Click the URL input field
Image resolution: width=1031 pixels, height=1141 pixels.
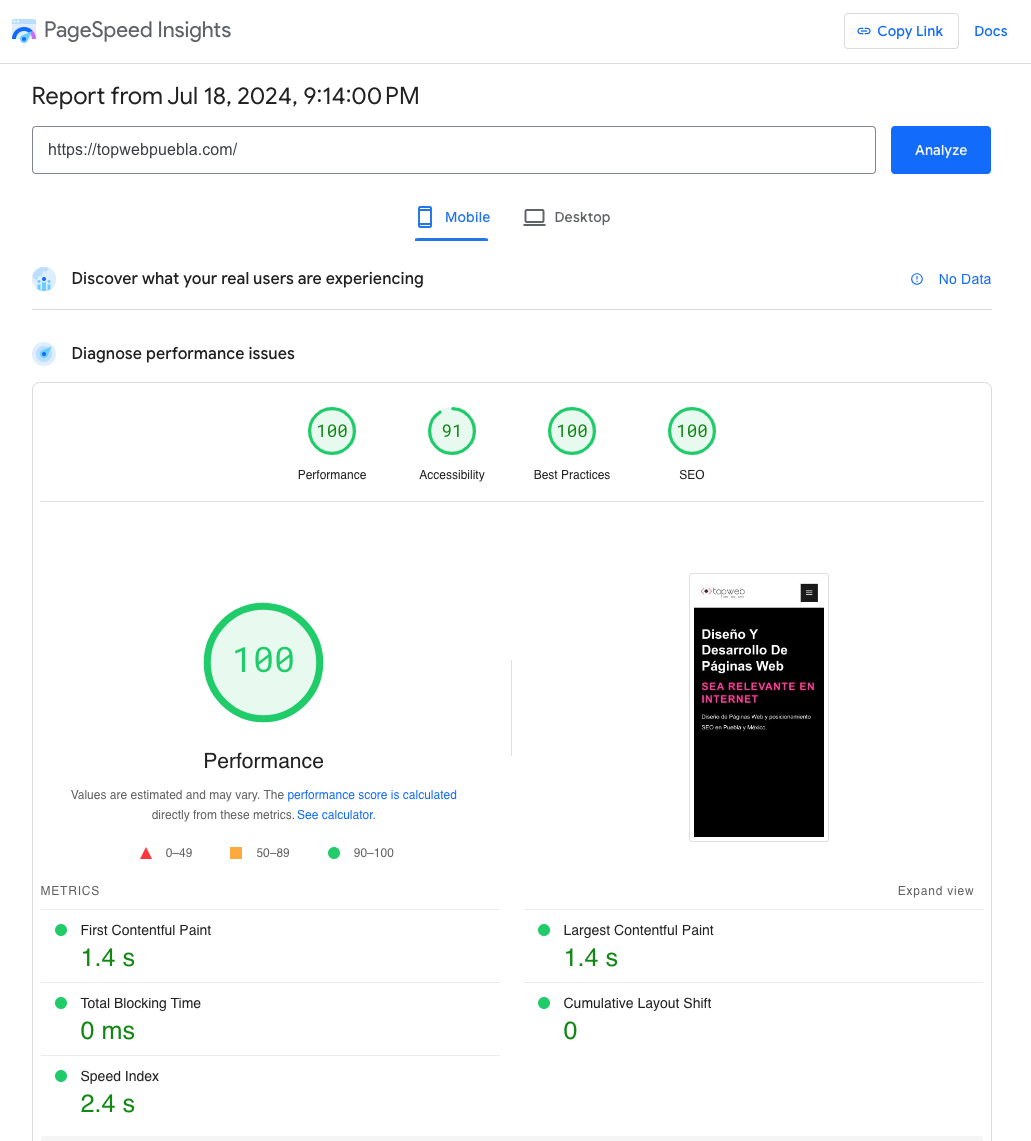click(453, 150)
